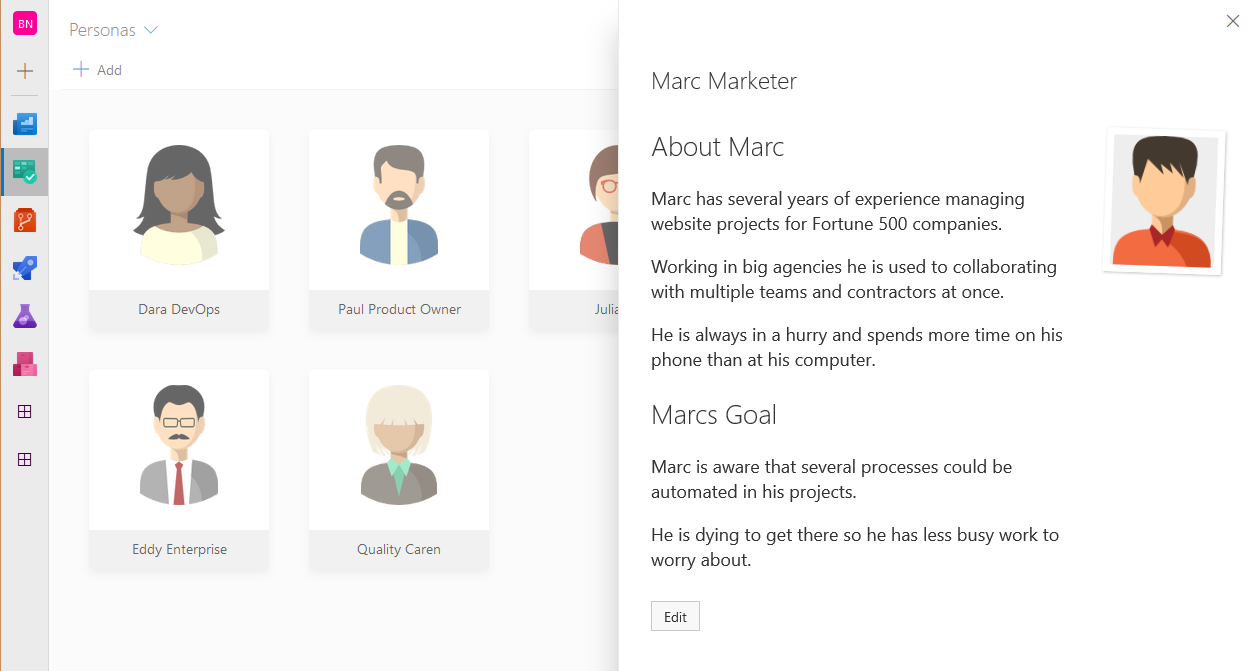
Task: Click the plus icon in the left sidebar
Action: point(25,71)
